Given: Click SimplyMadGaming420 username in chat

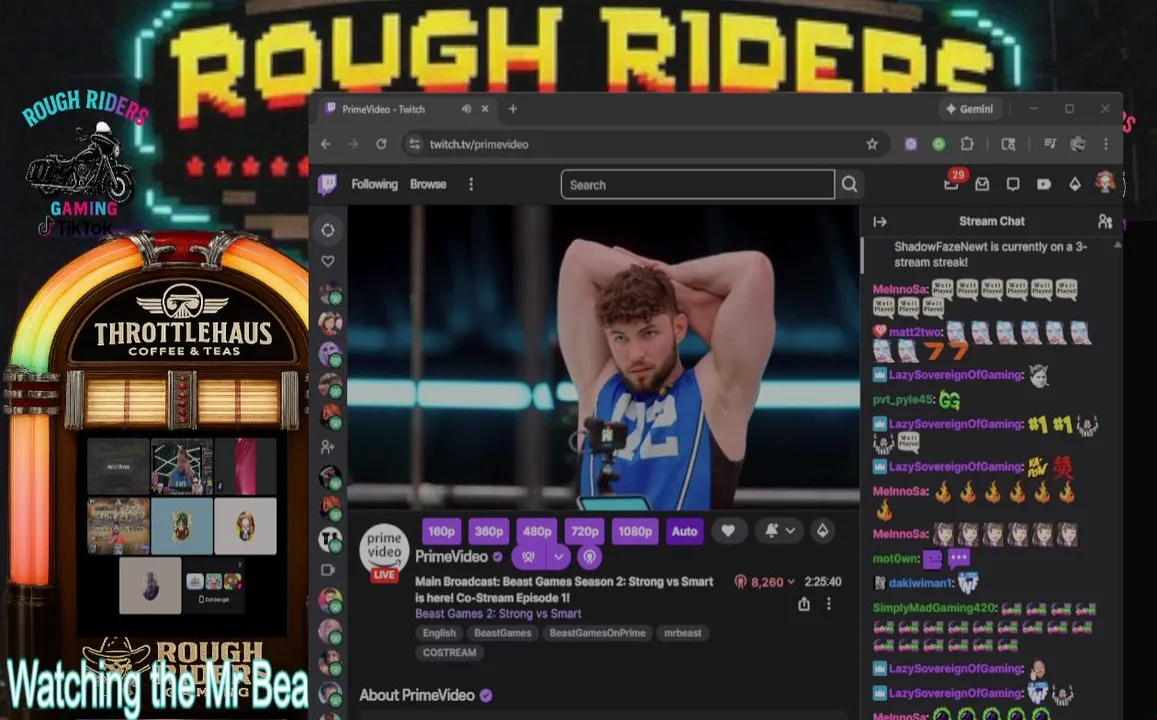Looking at the screenshot, I should [934, 609].
